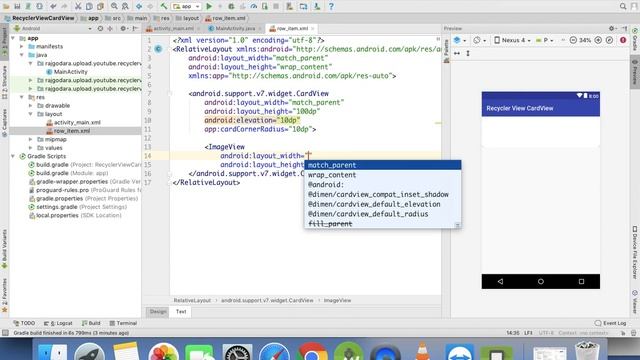The image size is (640, 360).
Task: Click the Paste icon in the toolbar
Action: (x=100, y=6)
